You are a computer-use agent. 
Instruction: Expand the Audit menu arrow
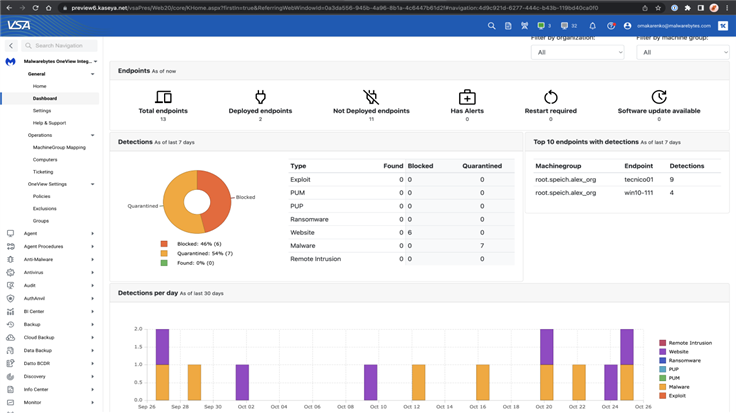[92, 285]
